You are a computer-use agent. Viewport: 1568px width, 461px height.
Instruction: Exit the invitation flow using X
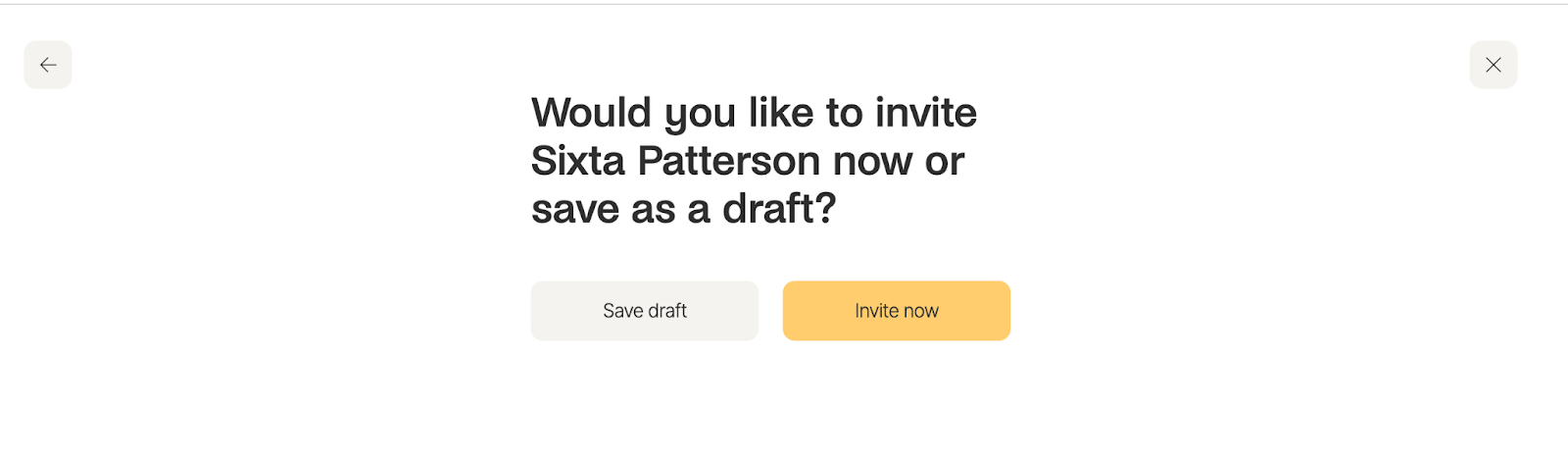[x=1494, y=65]
